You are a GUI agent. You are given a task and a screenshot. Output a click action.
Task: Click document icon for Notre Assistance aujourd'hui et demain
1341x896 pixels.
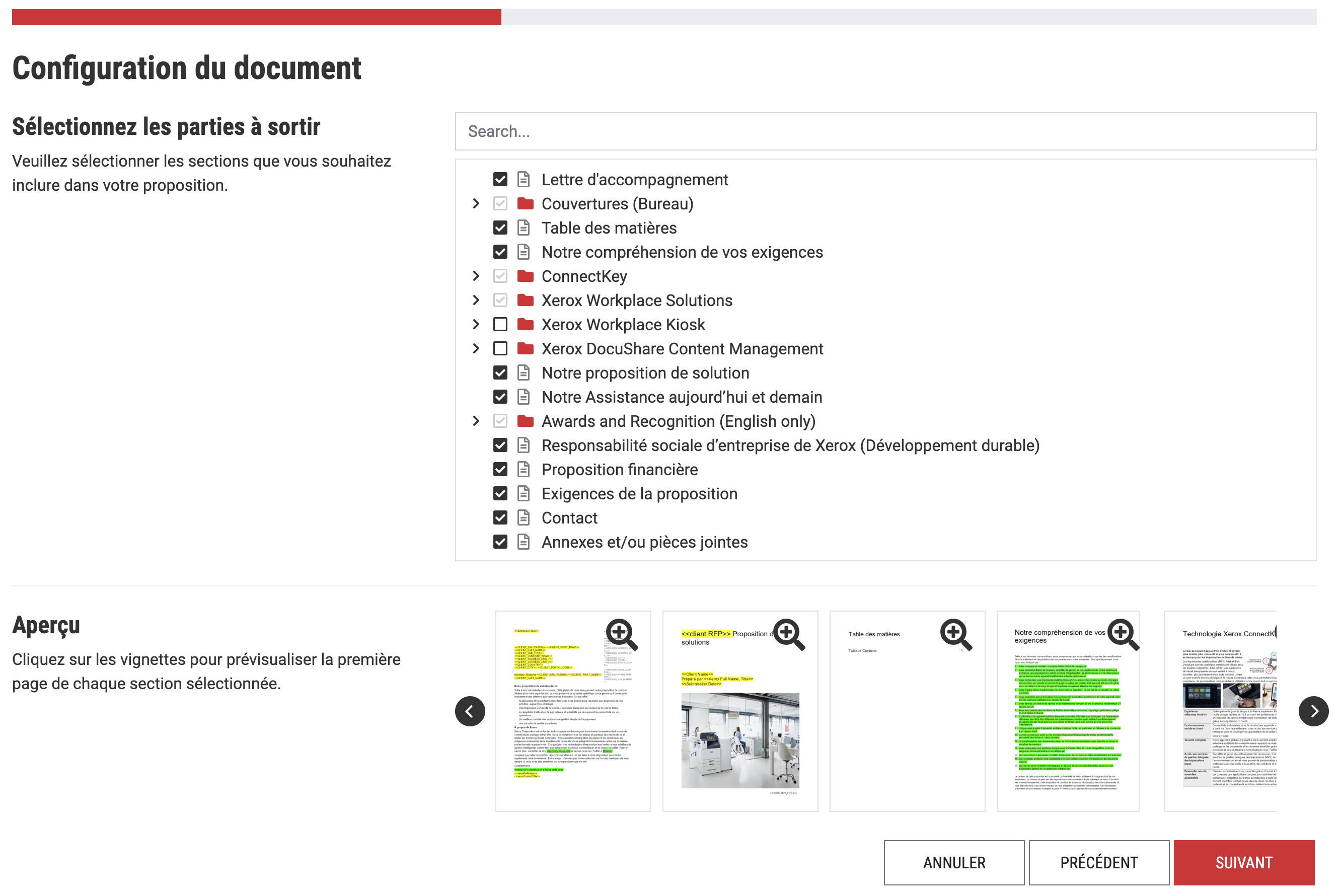coord(524,397)
